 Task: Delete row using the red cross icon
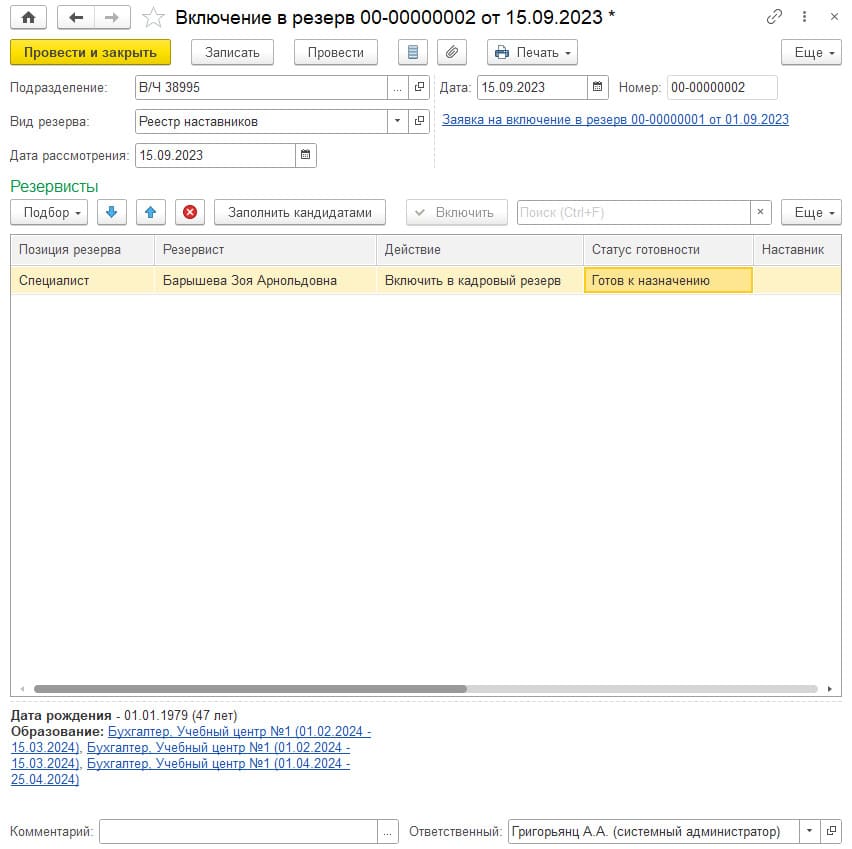pyautogui.click(x=190, y=212)
